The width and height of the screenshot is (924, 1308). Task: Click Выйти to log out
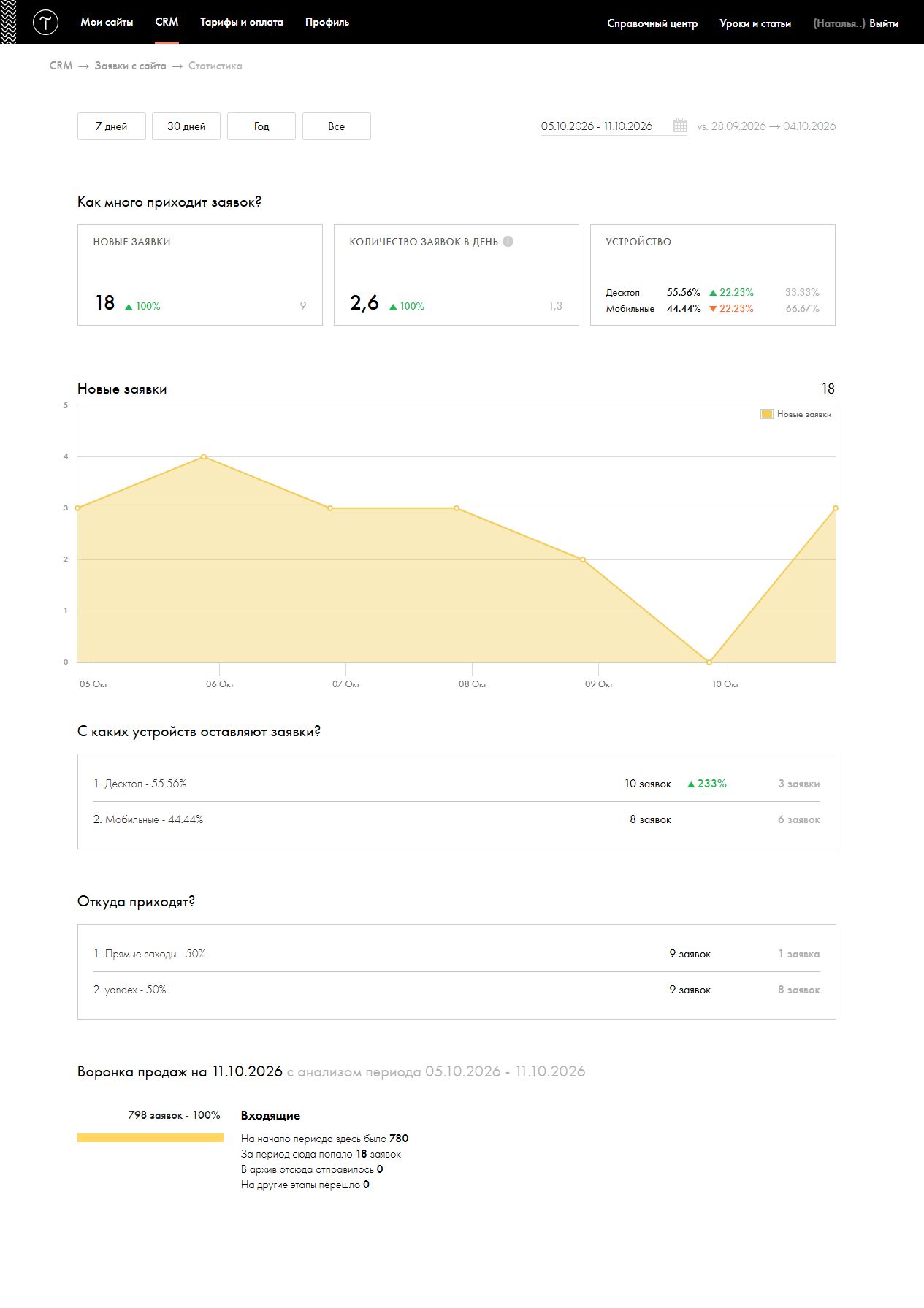click(884, 23)
